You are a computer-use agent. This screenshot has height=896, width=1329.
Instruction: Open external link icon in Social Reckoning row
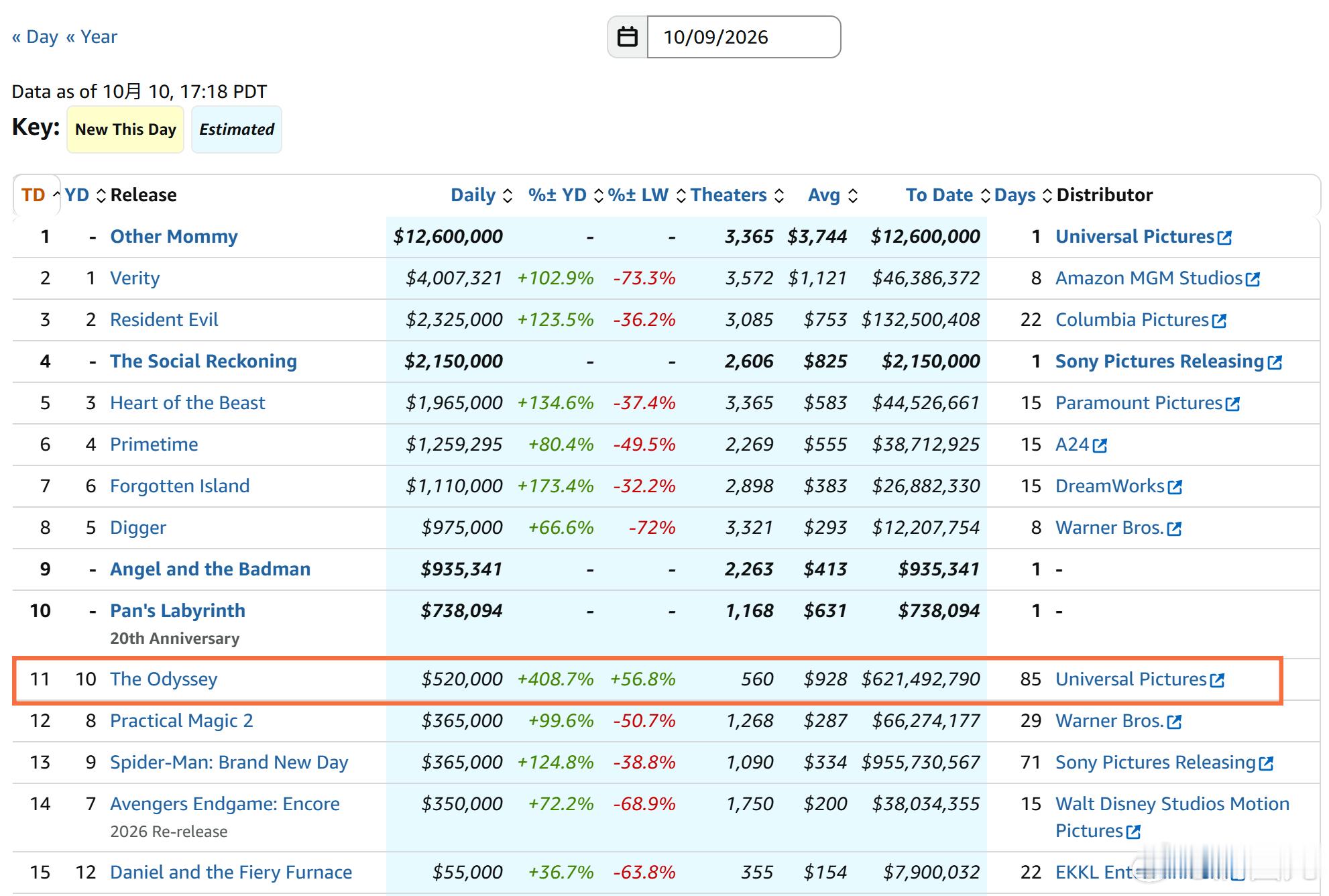tap(1275, 362)
